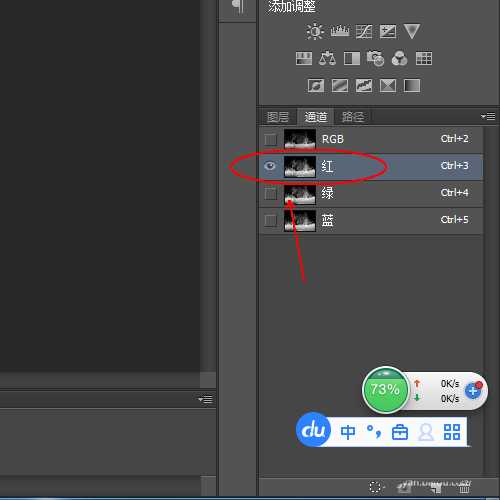Open the lower-left panel options menu

[x=205, y=399]
